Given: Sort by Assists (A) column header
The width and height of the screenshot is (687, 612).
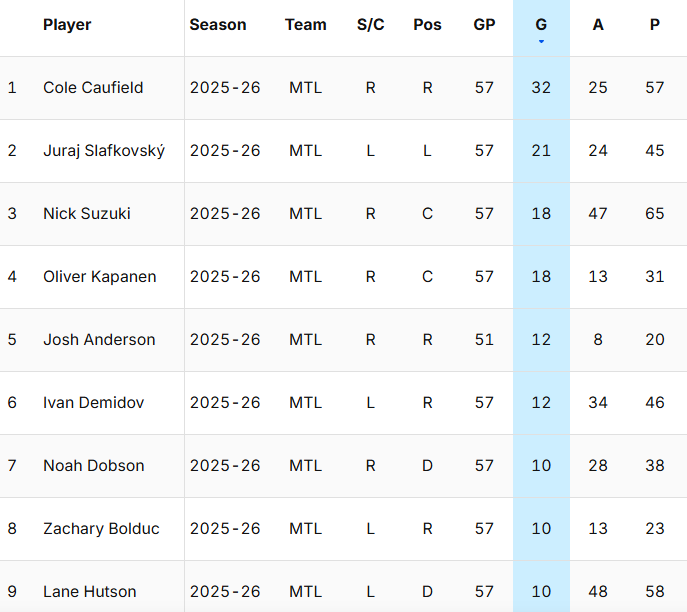Looking at the screenshot, I should [x=598, y=24].
